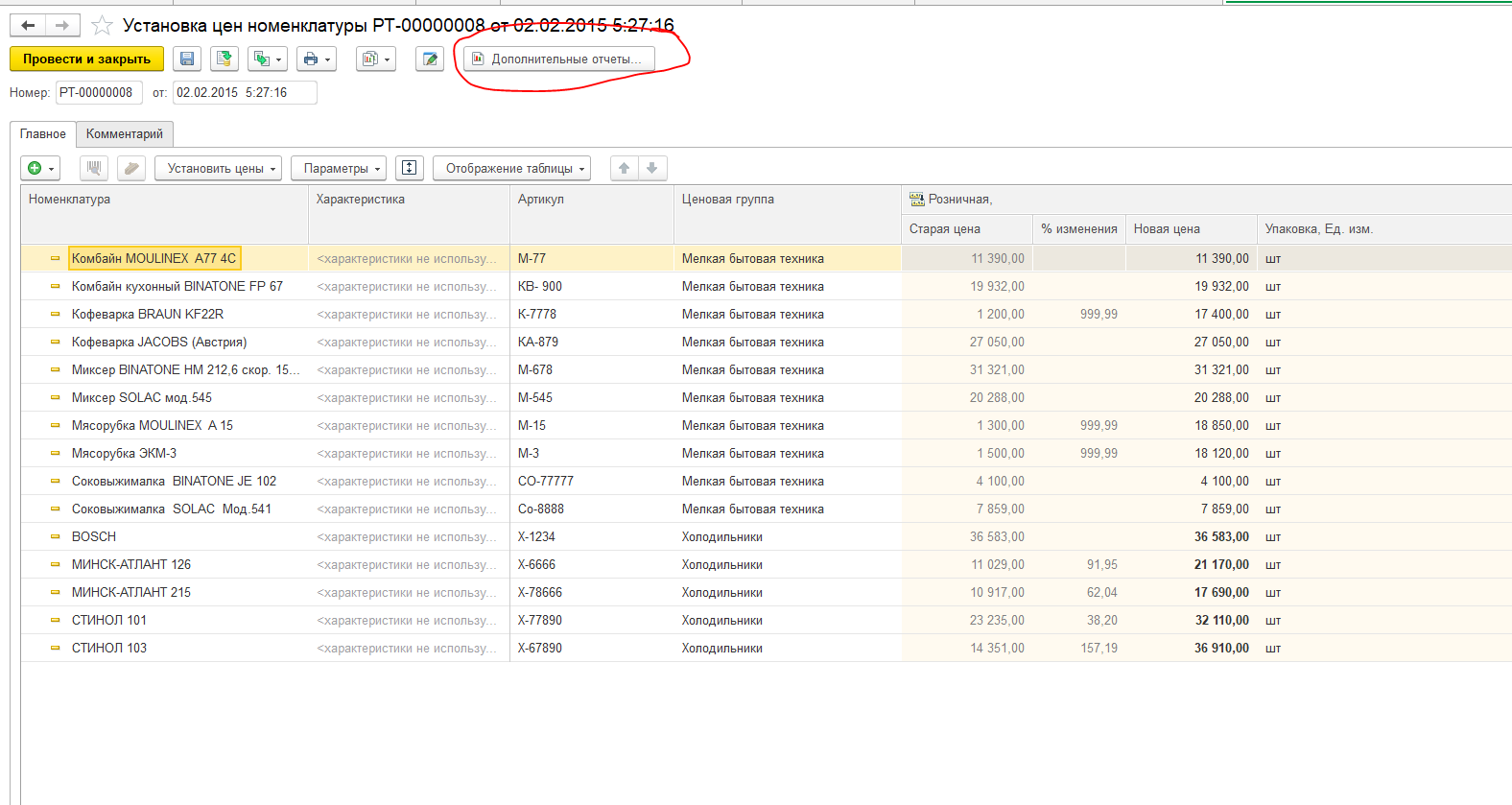Click the % изменения column header
The image size is (1512, 805).
point(1079,229)
